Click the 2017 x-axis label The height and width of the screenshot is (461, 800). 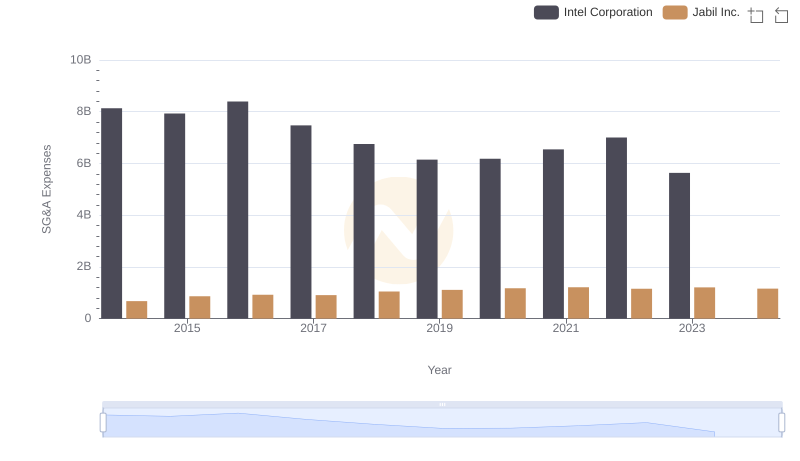pyautogui.click(x=313, y=328)
